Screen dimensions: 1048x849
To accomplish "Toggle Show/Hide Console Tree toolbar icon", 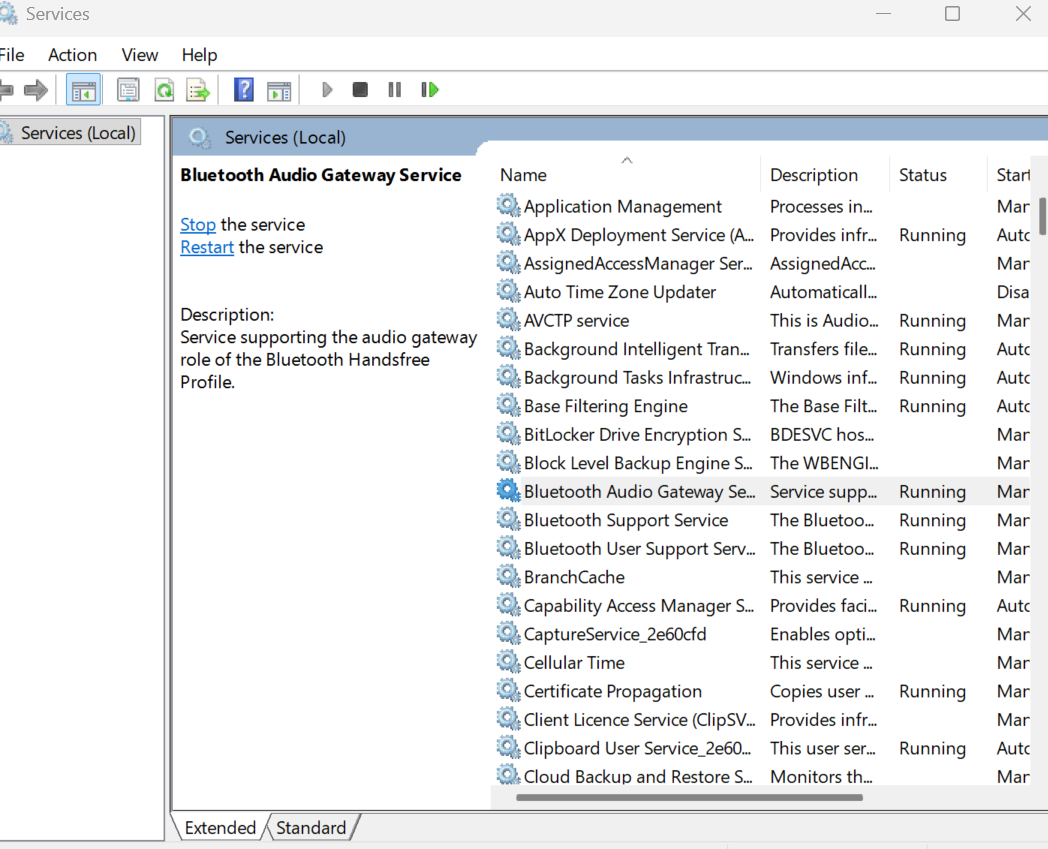I will point(84,90).
